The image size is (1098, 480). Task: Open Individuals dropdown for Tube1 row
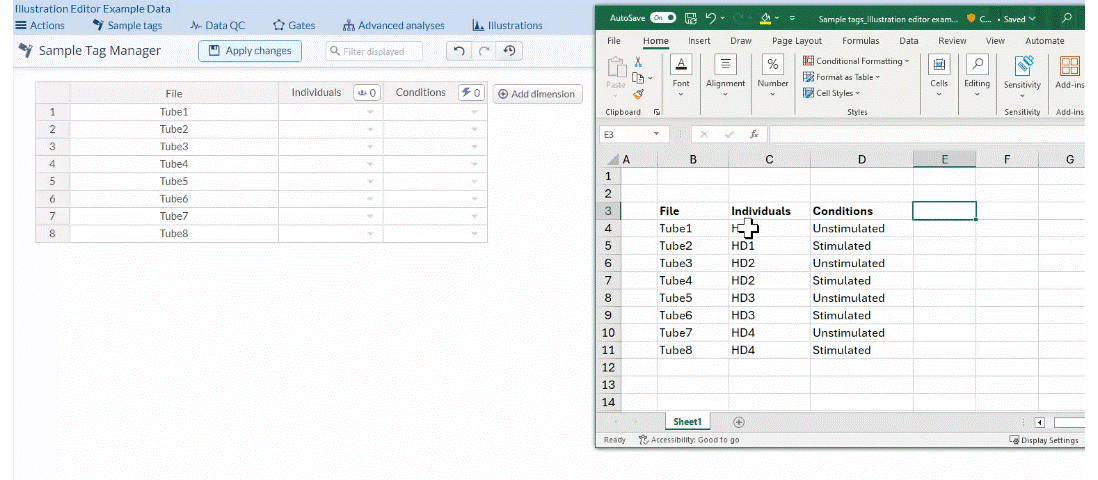pos(371,112)
